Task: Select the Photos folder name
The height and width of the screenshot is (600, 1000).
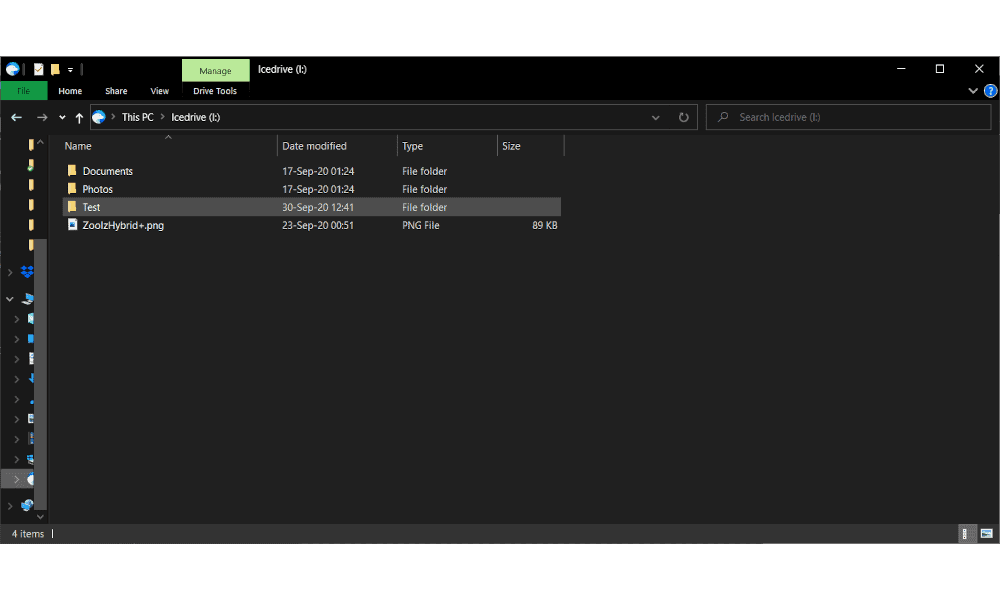Action: point(98,189)
